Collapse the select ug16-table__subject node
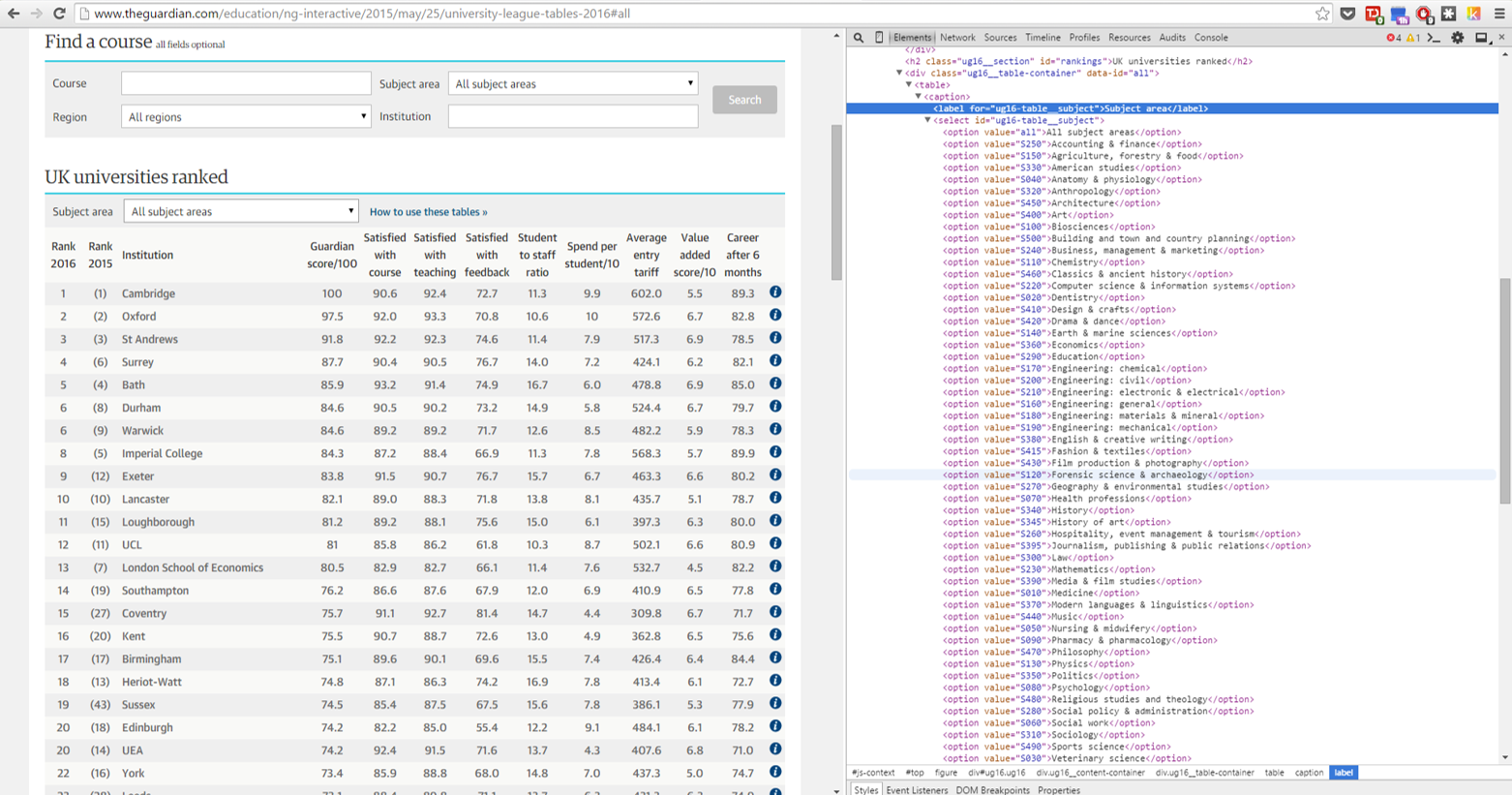Image resolution: width=1512 pixels, height=795 pixels. 927,121
